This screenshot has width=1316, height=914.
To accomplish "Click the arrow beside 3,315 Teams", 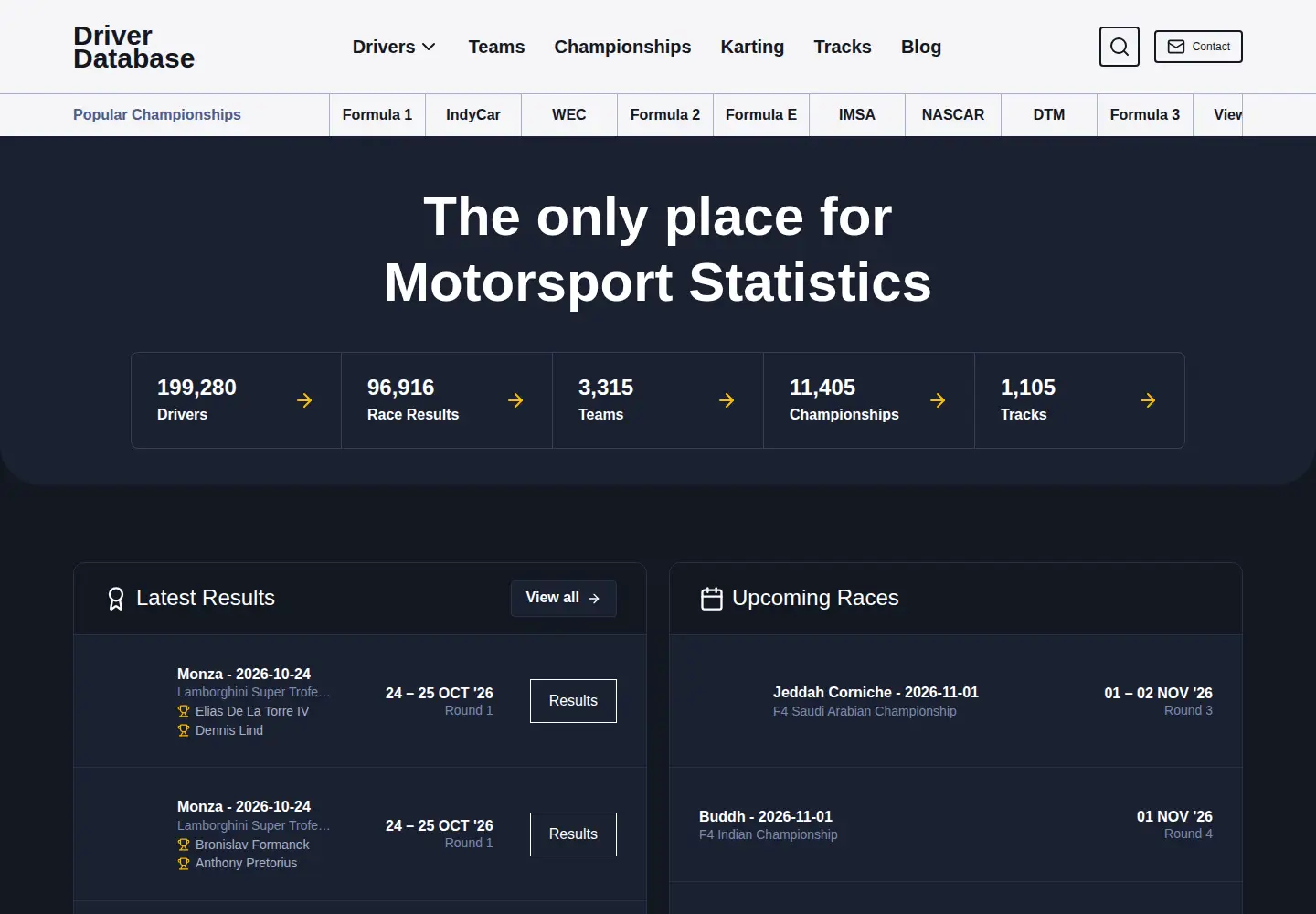I will point(727,400).
